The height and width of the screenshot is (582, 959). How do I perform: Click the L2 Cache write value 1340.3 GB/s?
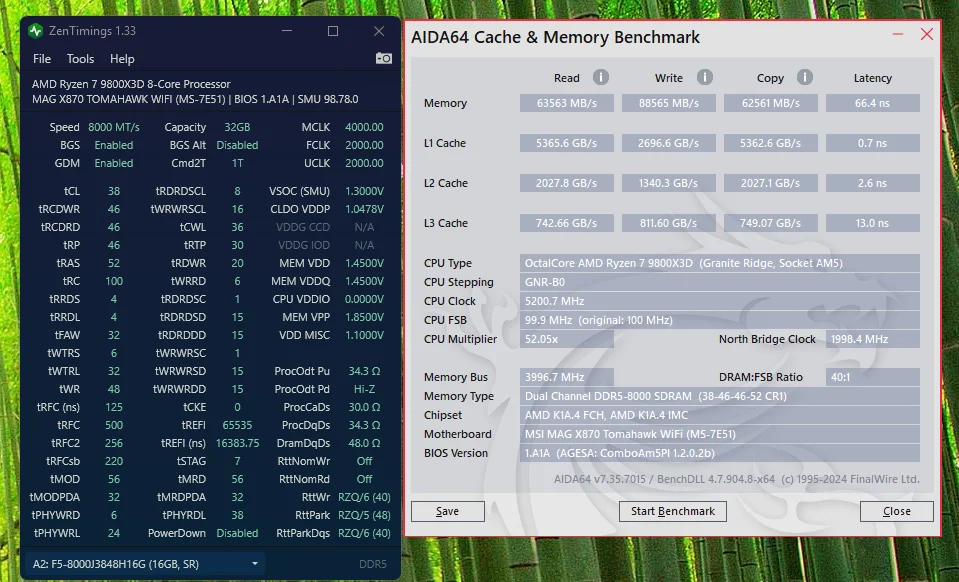pos(668,183)
